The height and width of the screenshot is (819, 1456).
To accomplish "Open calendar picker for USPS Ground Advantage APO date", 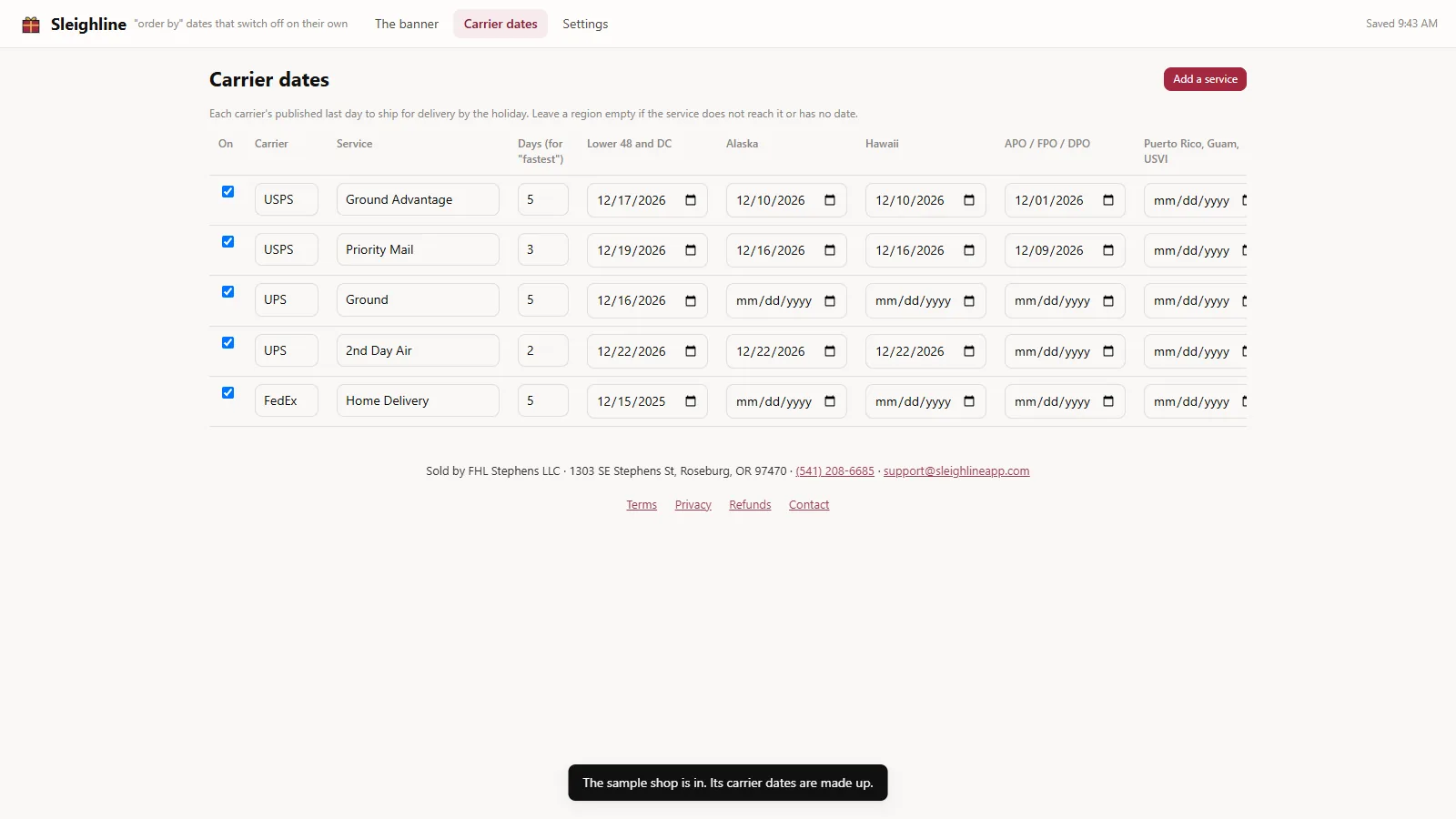I will (x=1108, y=200).
